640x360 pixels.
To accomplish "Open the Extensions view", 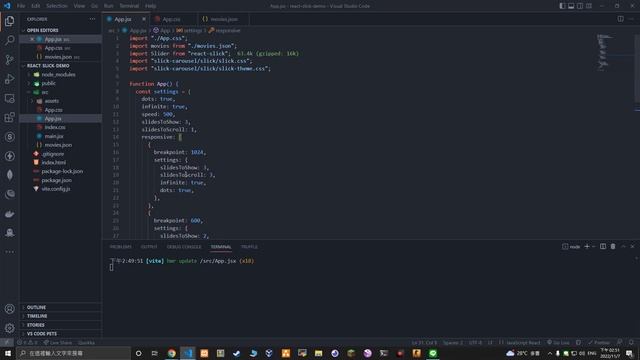I will pos(10,118).
